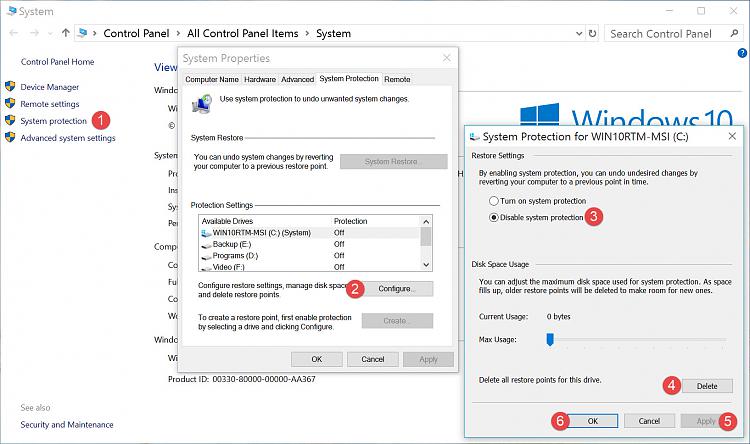Click the search magnifier icon
Viewport: 750px width, 444px height.
click(x=734, y=33)
